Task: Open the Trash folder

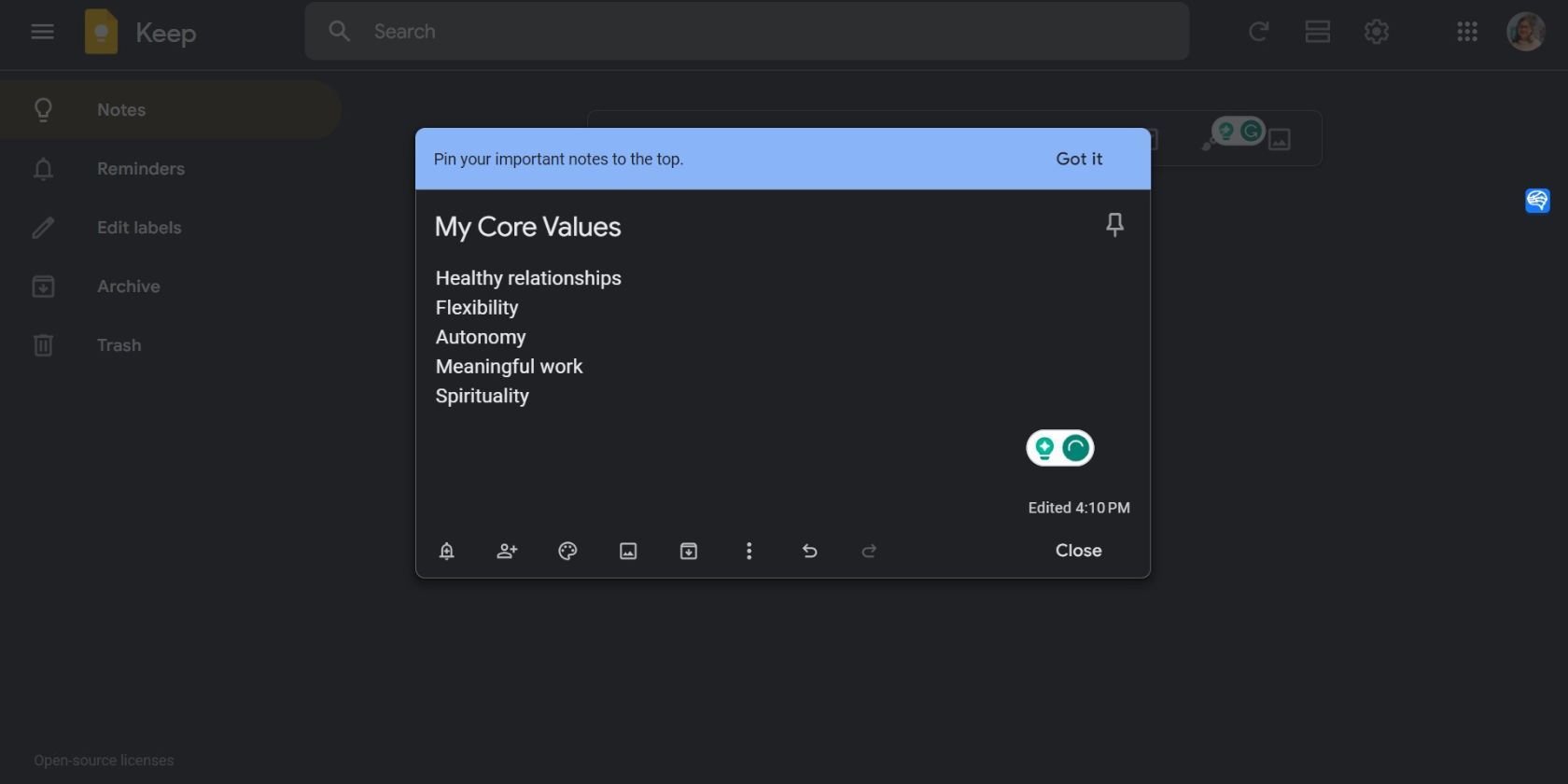Action: tap(119, 345)
